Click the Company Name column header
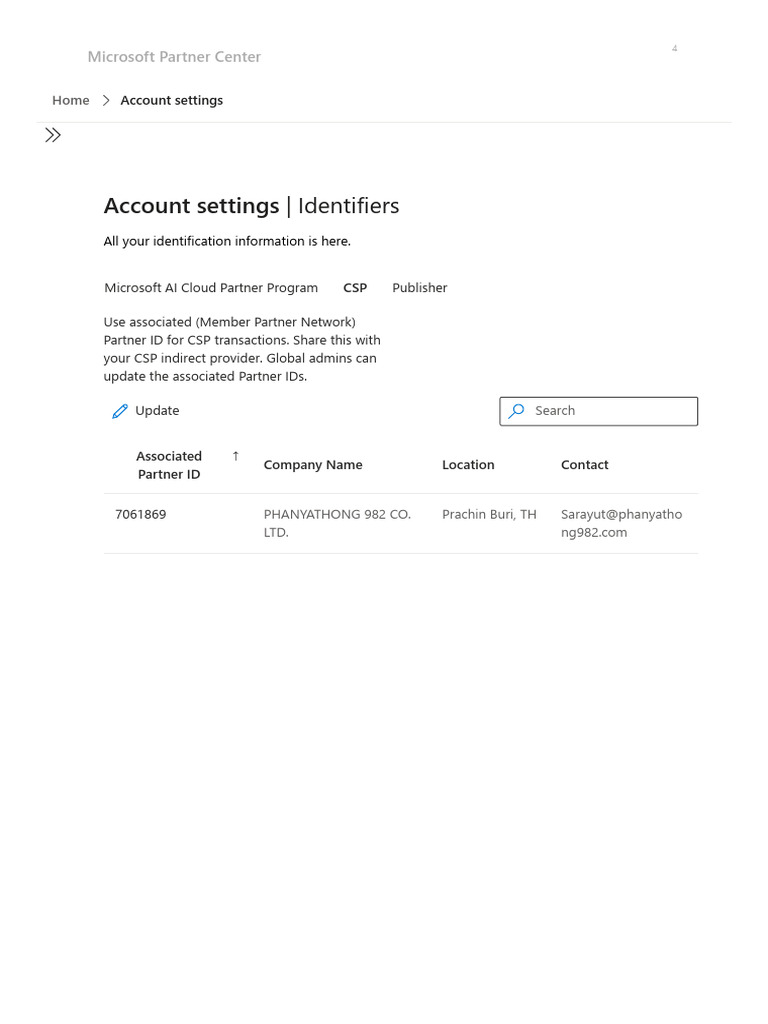Image resolution: width=768 pixels, height=1024 pixels. point(313,465)
